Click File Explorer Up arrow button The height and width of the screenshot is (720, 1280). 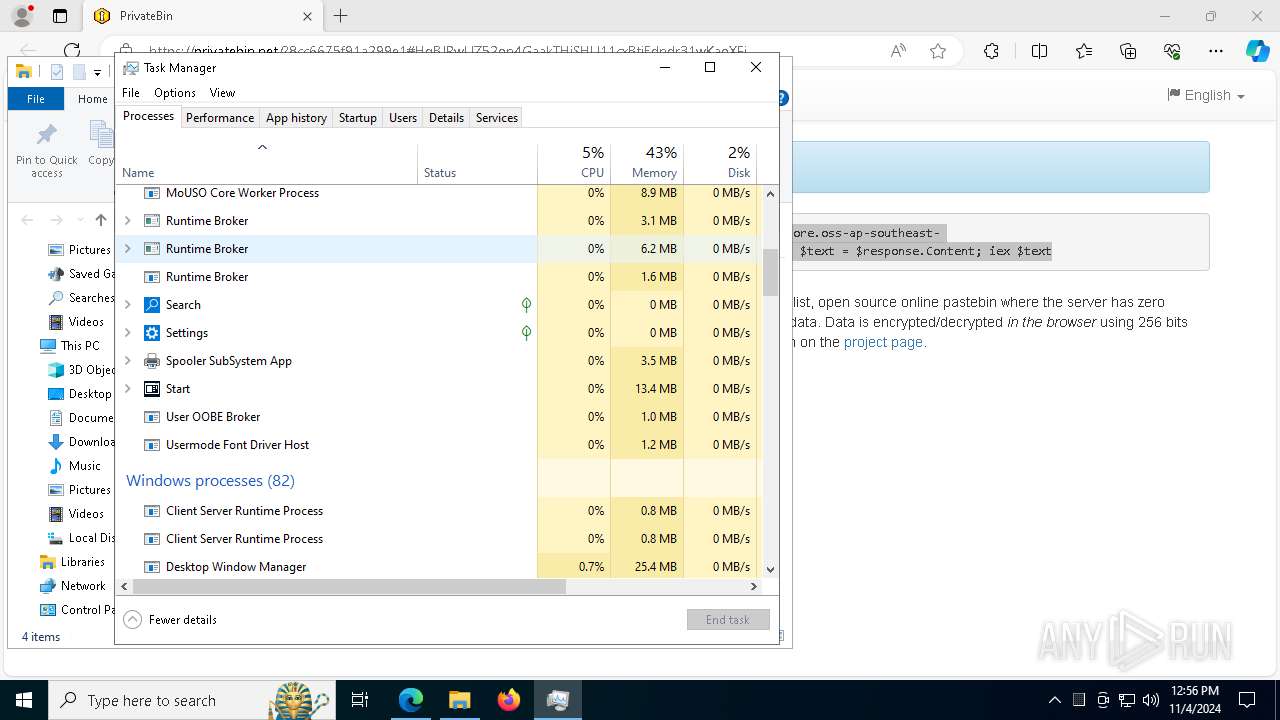(x=100, y=220)
